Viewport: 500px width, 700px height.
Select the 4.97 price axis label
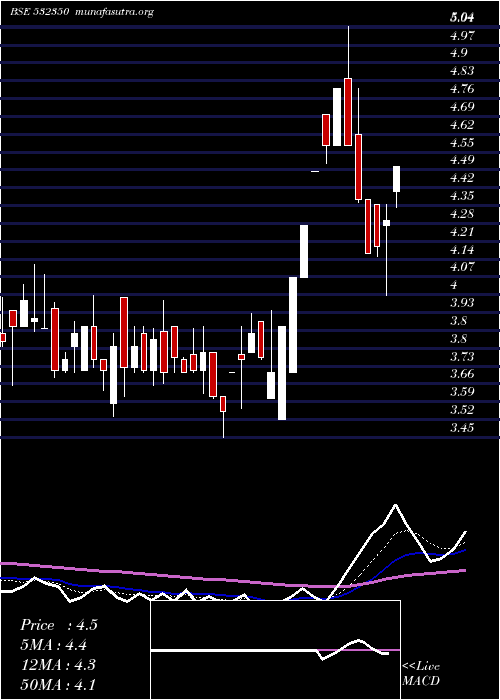[462, 35]
